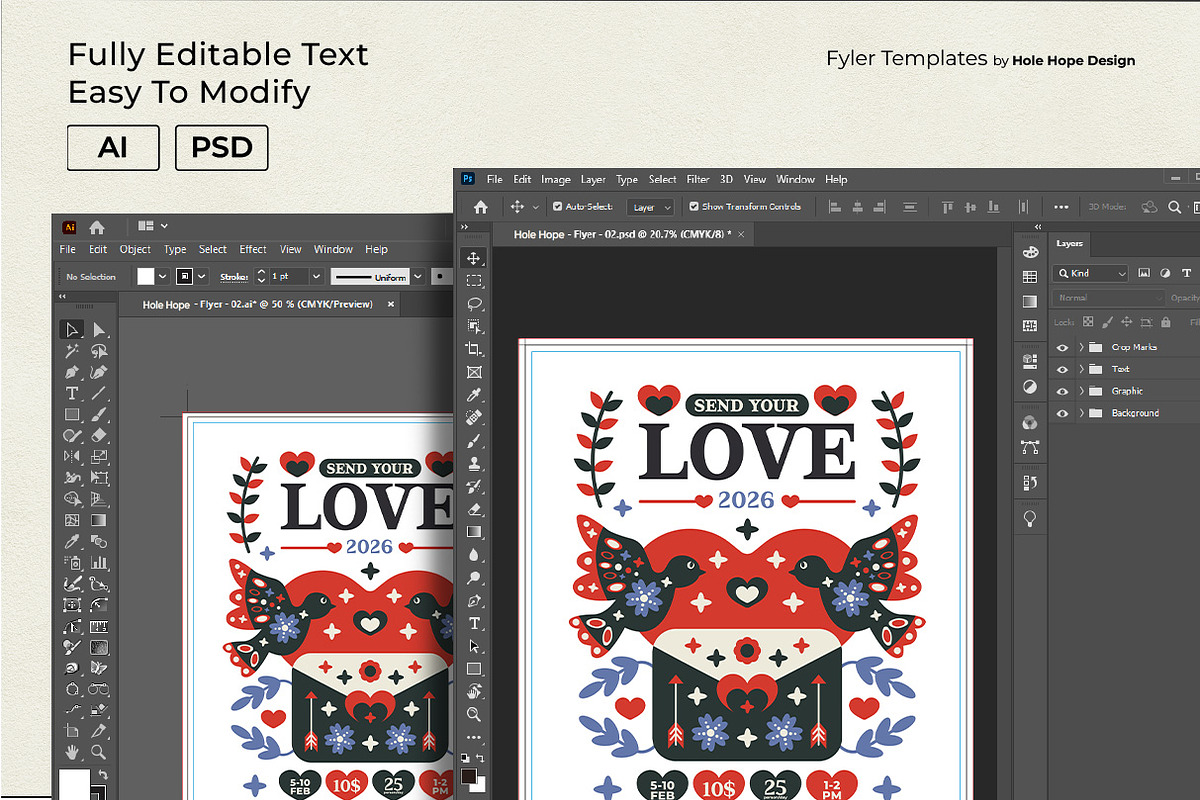
Task: Hide the Background layer group
Action: point(1062,413)
